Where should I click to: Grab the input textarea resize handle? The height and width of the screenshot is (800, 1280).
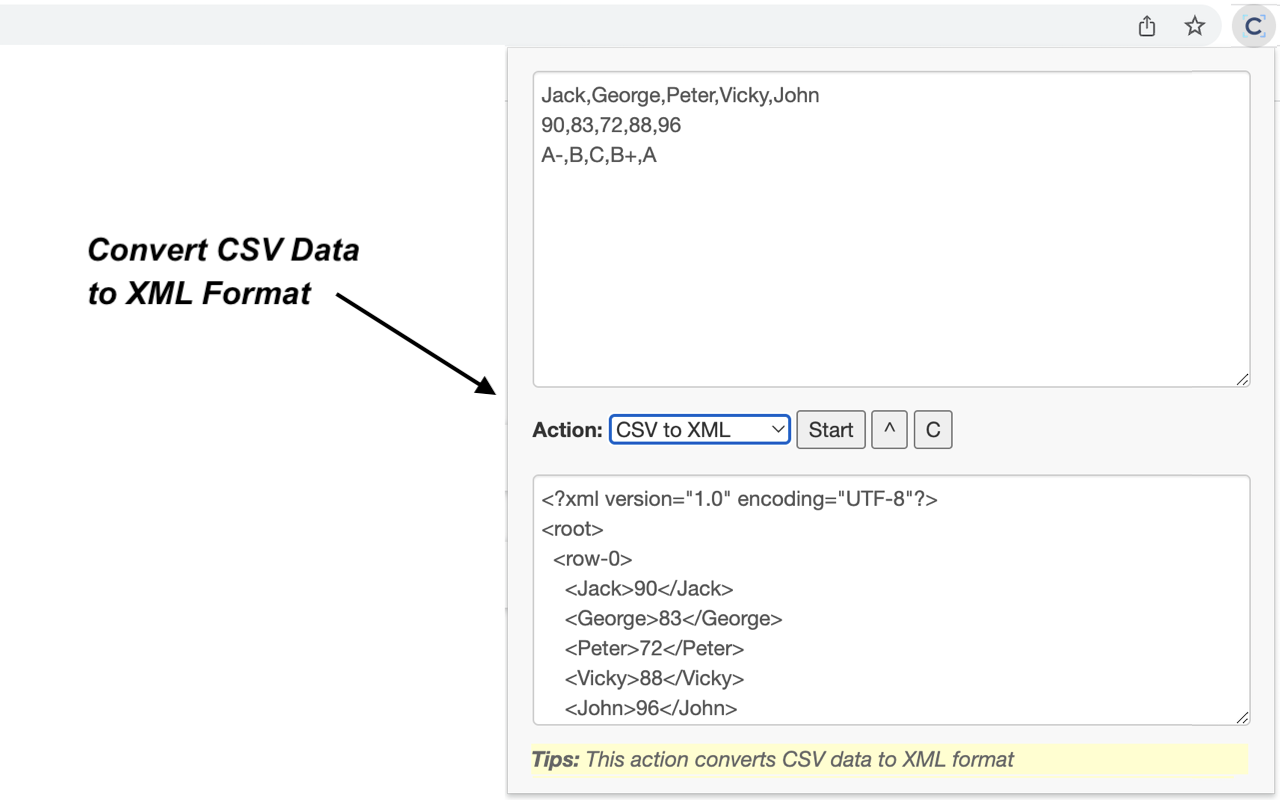[1242, 379]
